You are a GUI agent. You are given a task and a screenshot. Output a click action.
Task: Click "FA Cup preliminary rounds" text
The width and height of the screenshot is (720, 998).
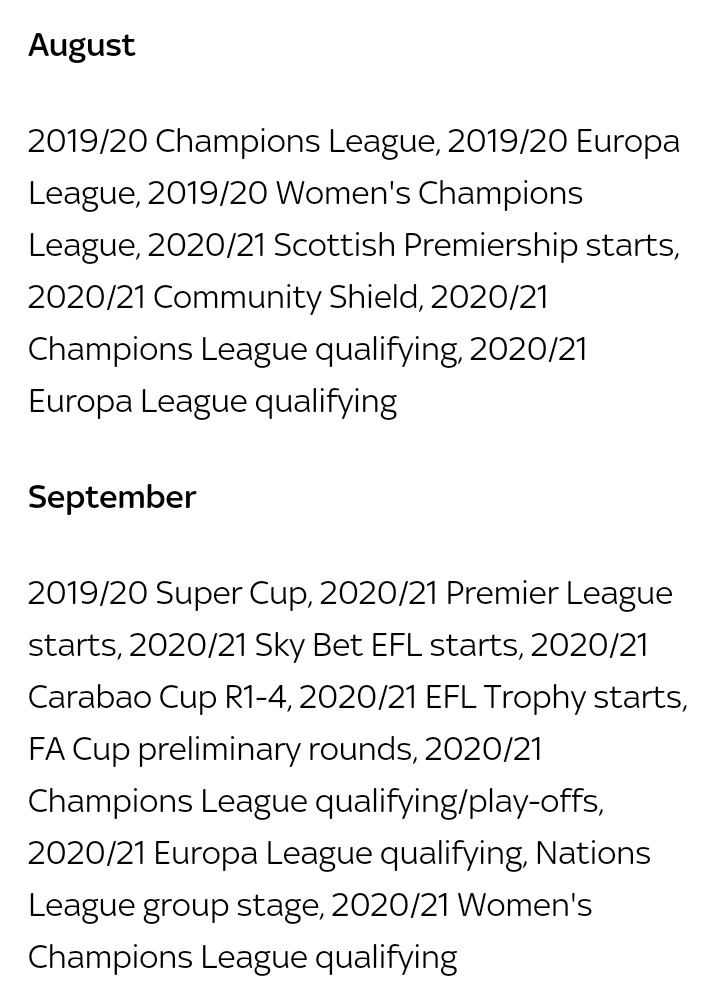click(220, 749)
